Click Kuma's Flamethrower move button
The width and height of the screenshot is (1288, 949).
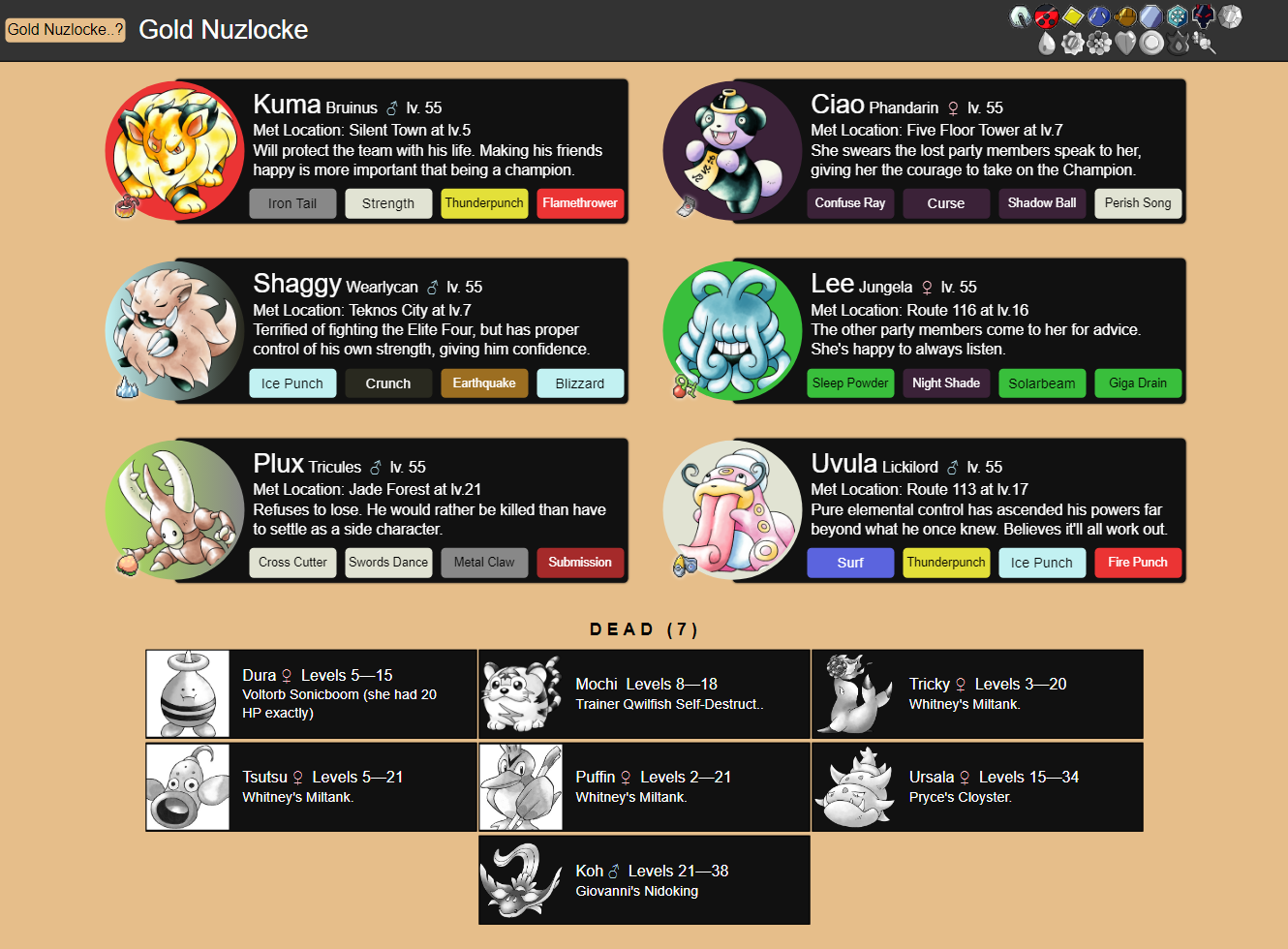[x=580, y=203]
